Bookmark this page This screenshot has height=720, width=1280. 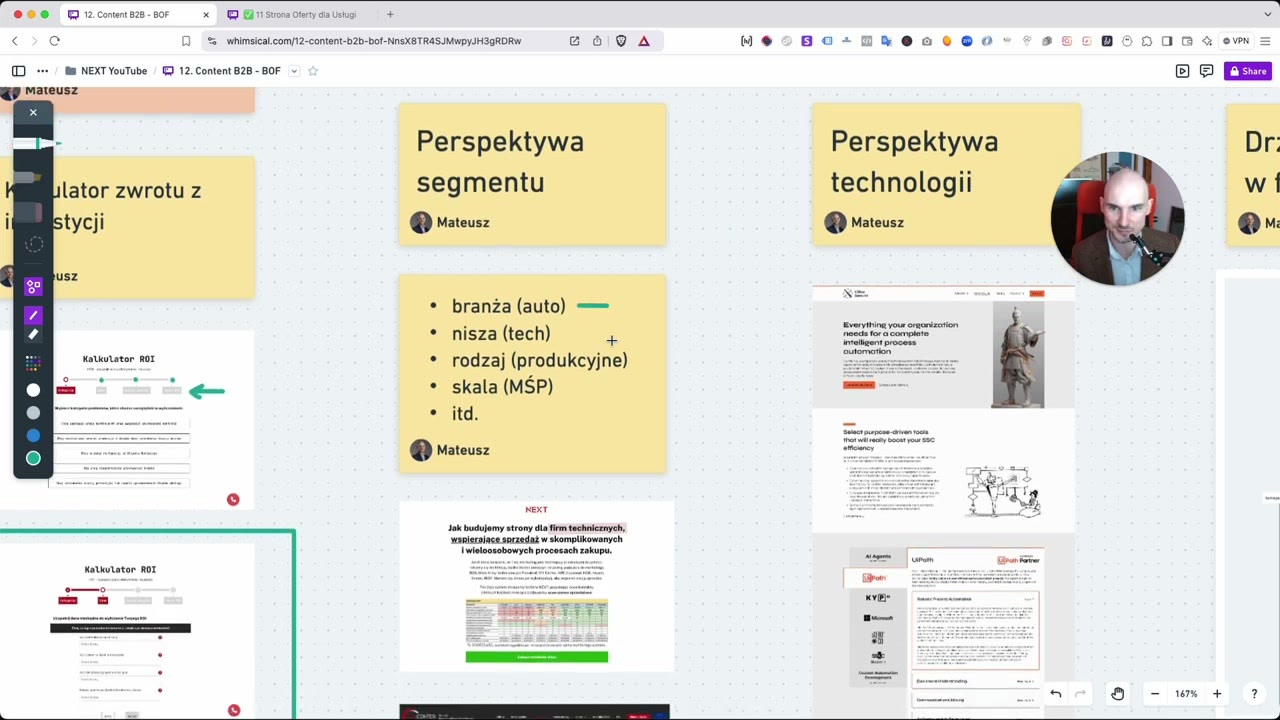(186, 41)
